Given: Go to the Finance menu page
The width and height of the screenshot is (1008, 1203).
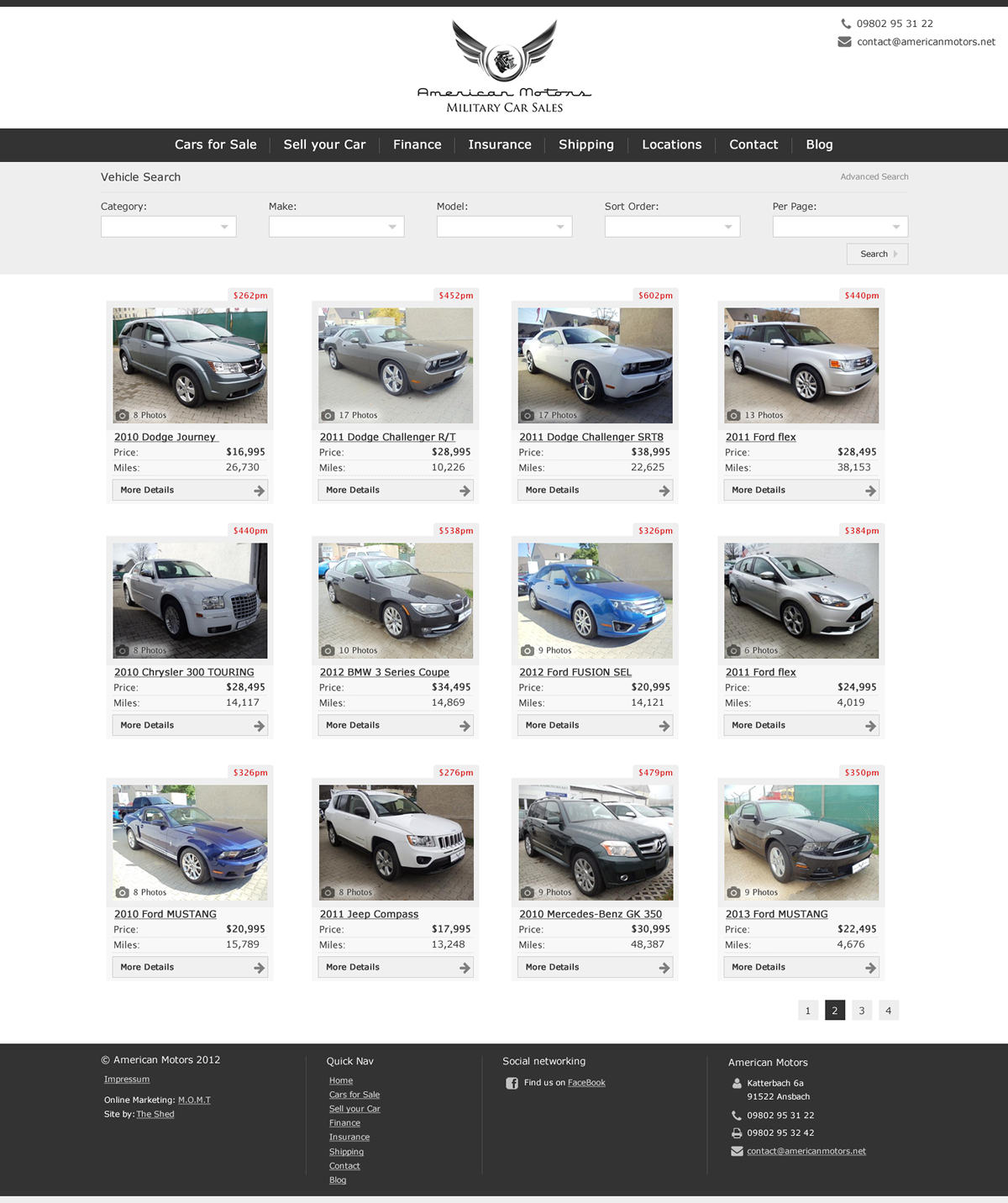Looking at the screenshot, I should [x=417, y=144].
